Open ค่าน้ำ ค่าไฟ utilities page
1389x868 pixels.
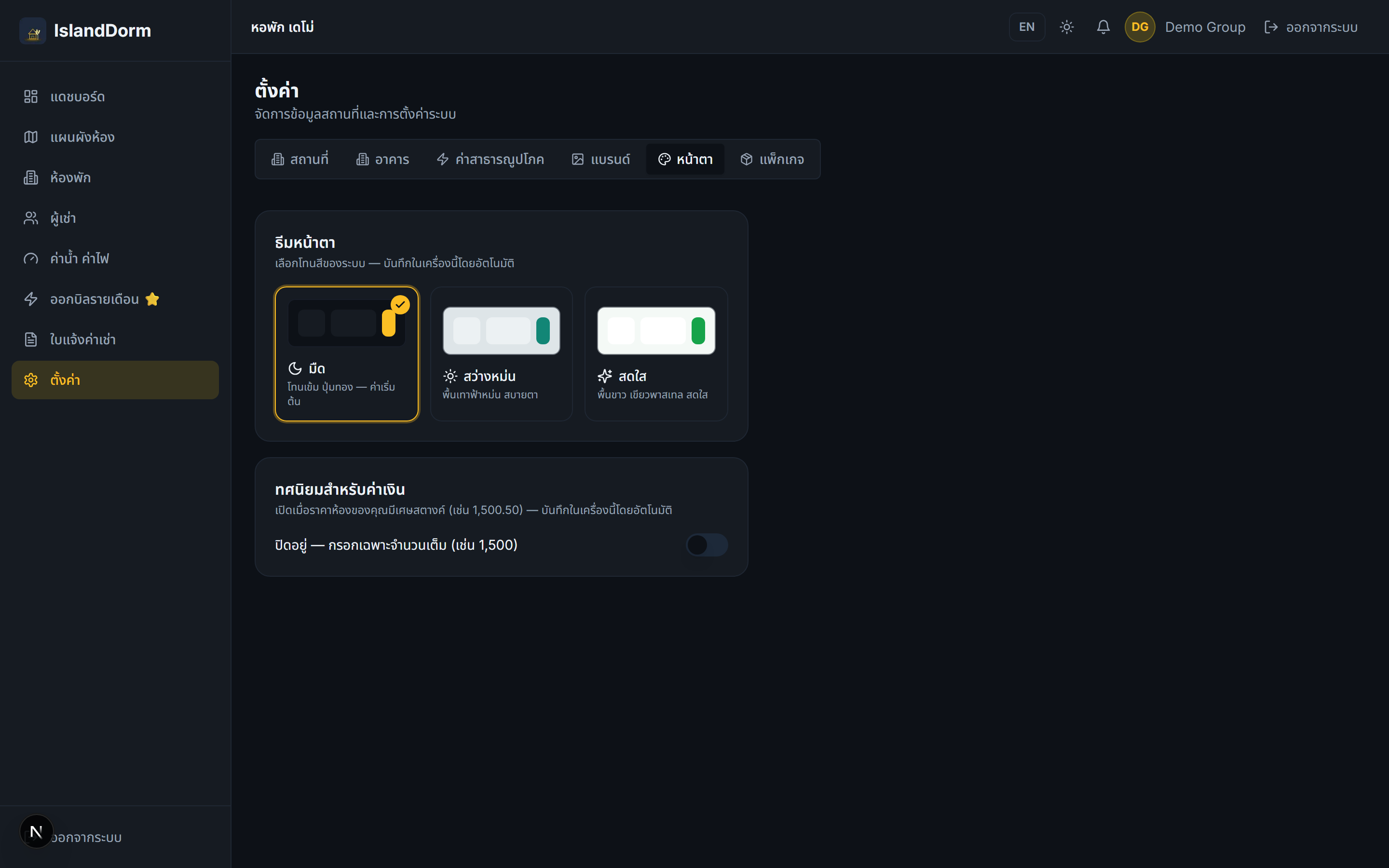point(115,258)
